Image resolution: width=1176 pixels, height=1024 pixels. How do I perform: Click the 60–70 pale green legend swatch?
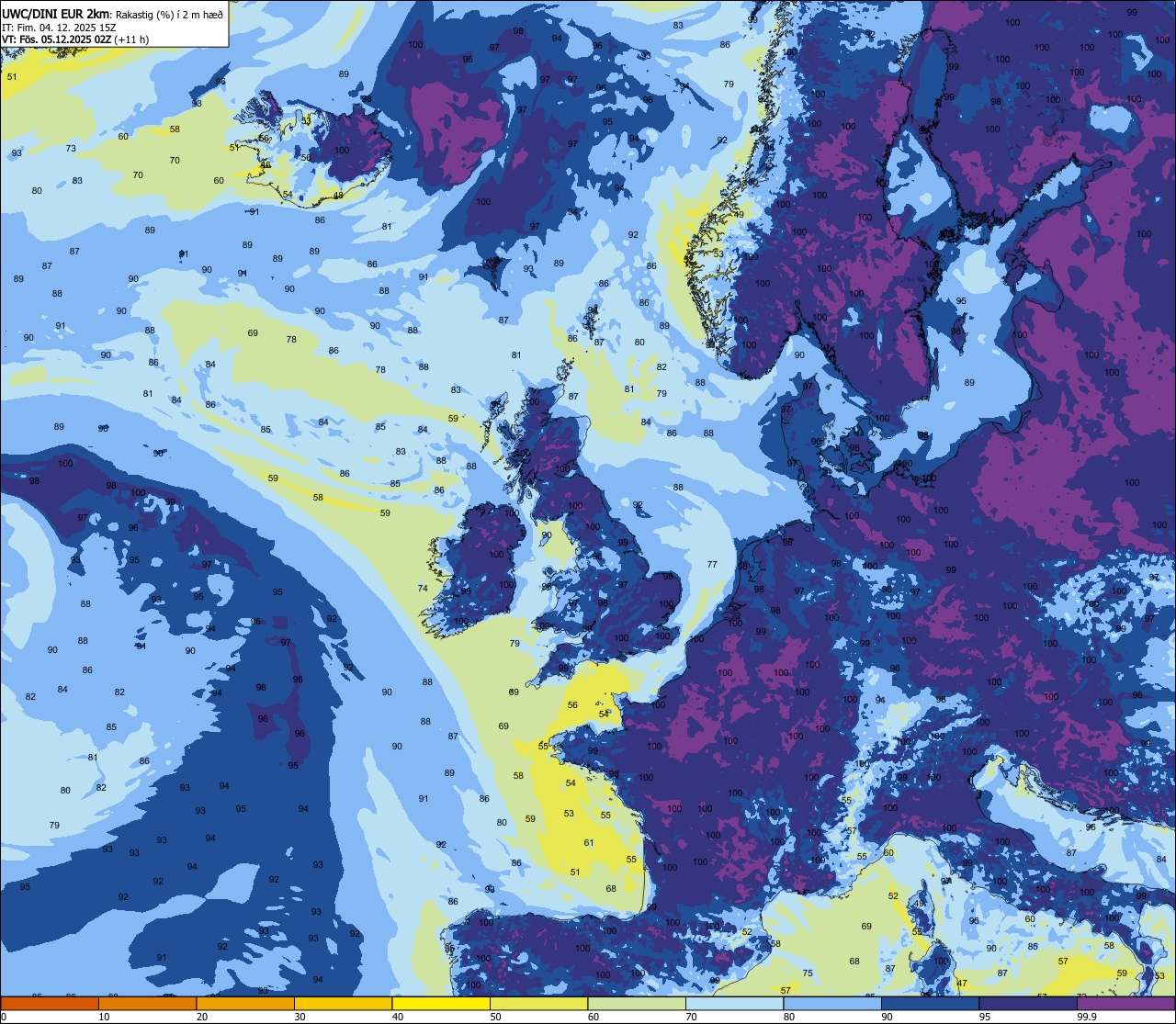[x=637, y=1003]
